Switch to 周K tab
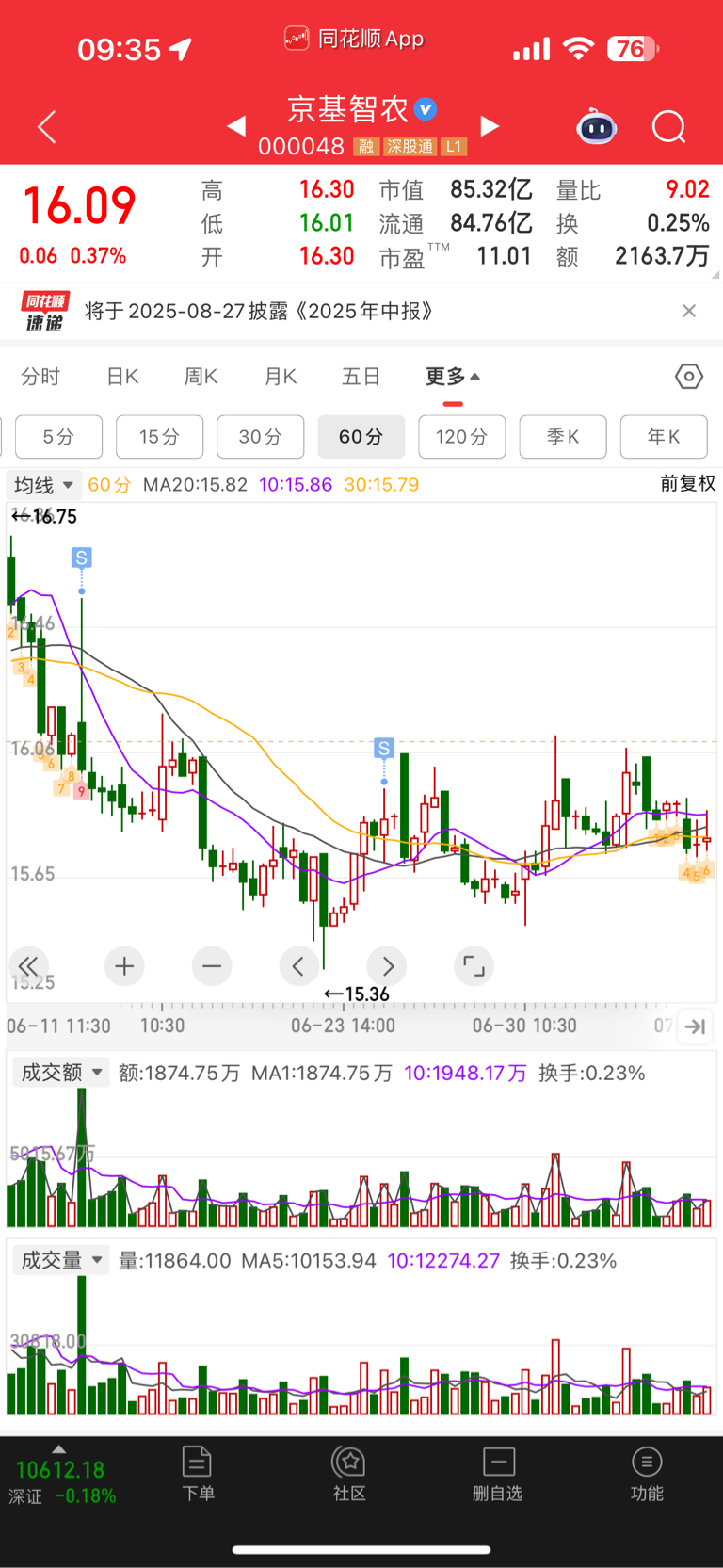 201,377
